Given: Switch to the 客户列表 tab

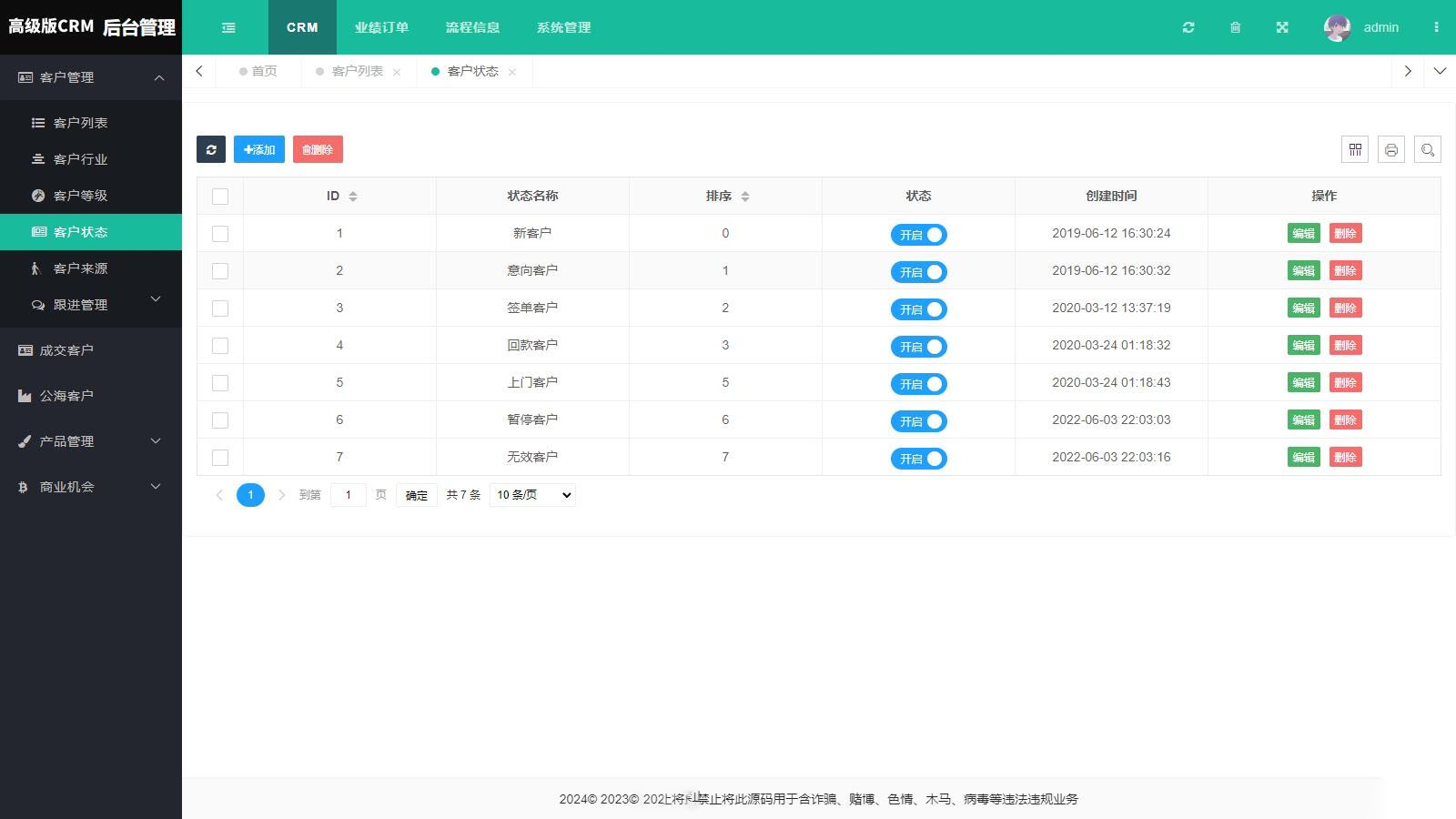Looking at the screenshot, I should pyautogui.click(x=357, y=71).
